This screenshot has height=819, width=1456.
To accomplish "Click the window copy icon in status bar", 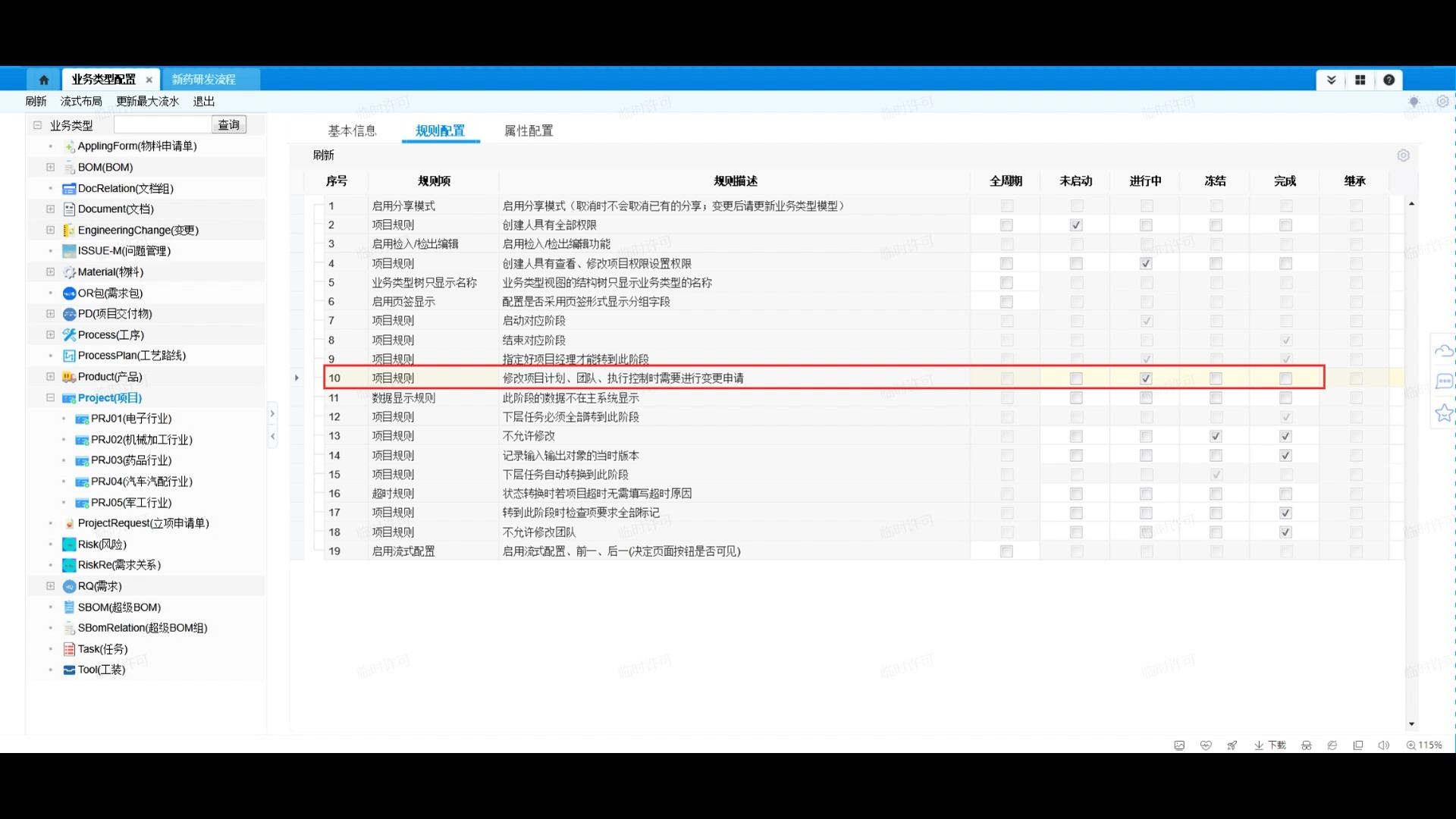I will [x=1358, y=745].
